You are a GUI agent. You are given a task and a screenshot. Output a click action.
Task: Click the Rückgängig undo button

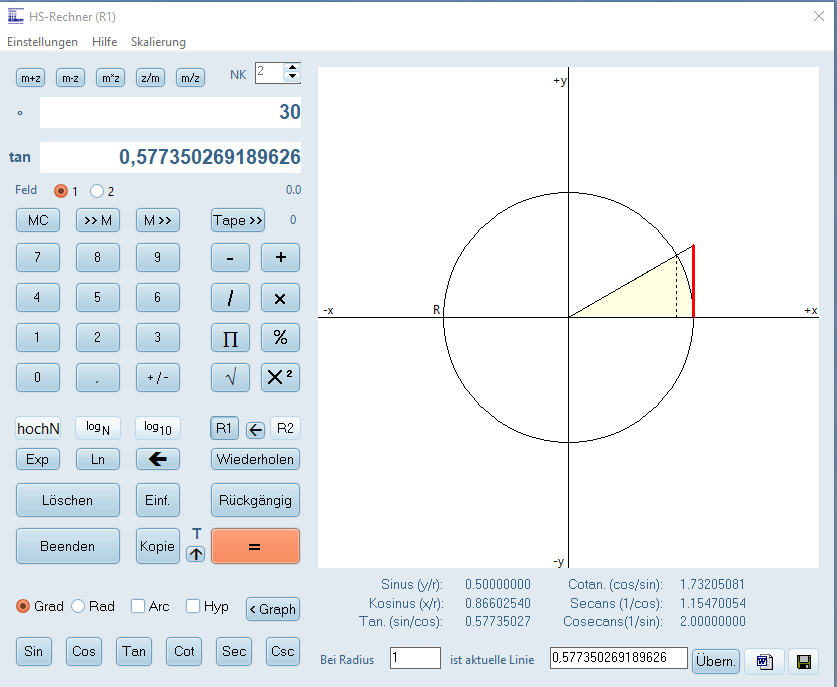[255, 500]
